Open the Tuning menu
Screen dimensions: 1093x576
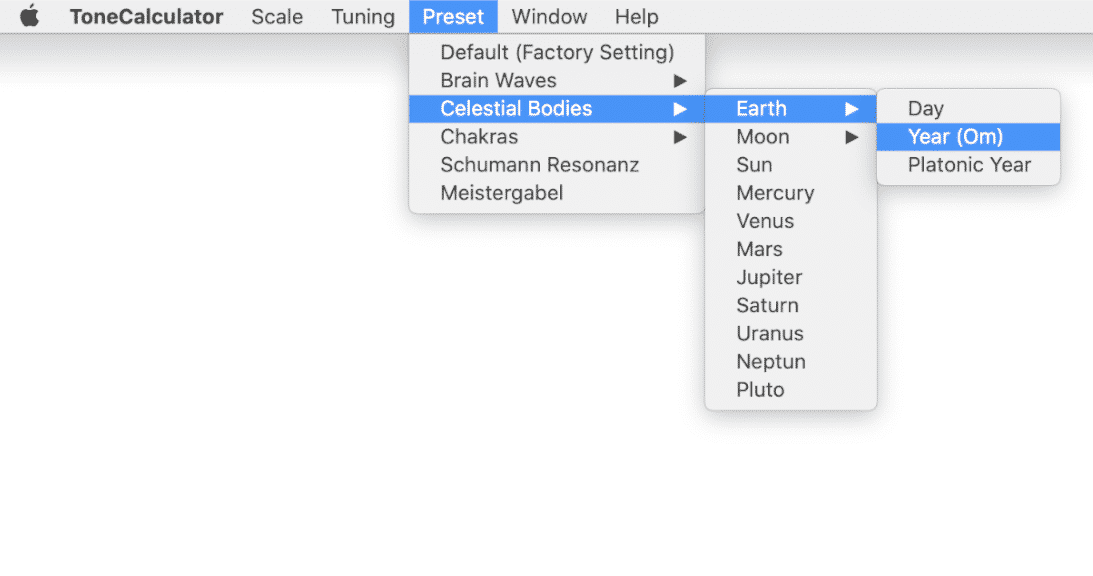click(x=362, y=17)
